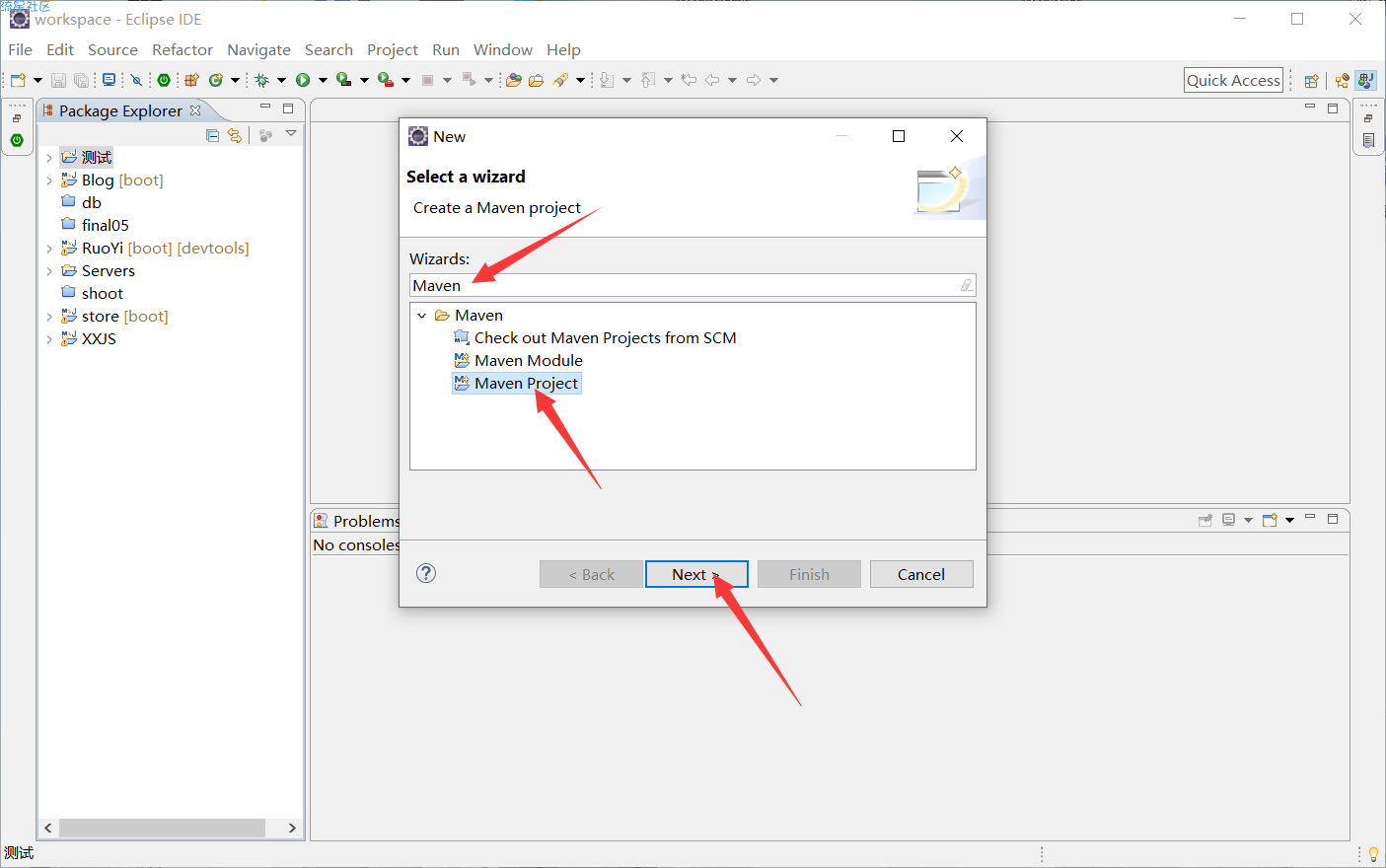Click the Debug bug icon
The image size is (1386, 868).
[x=261, y=80]
